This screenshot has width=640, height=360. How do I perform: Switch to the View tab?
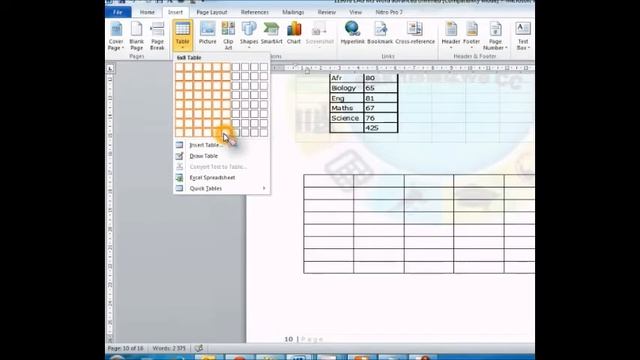(x=356, y=12)
